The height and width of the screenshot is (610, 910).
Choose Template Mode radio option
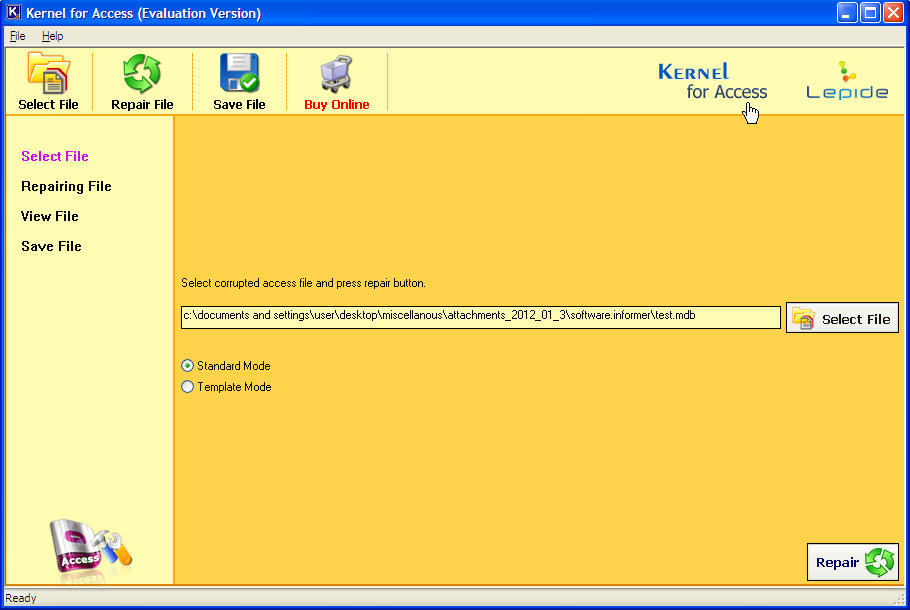click(x=188, y=387)
